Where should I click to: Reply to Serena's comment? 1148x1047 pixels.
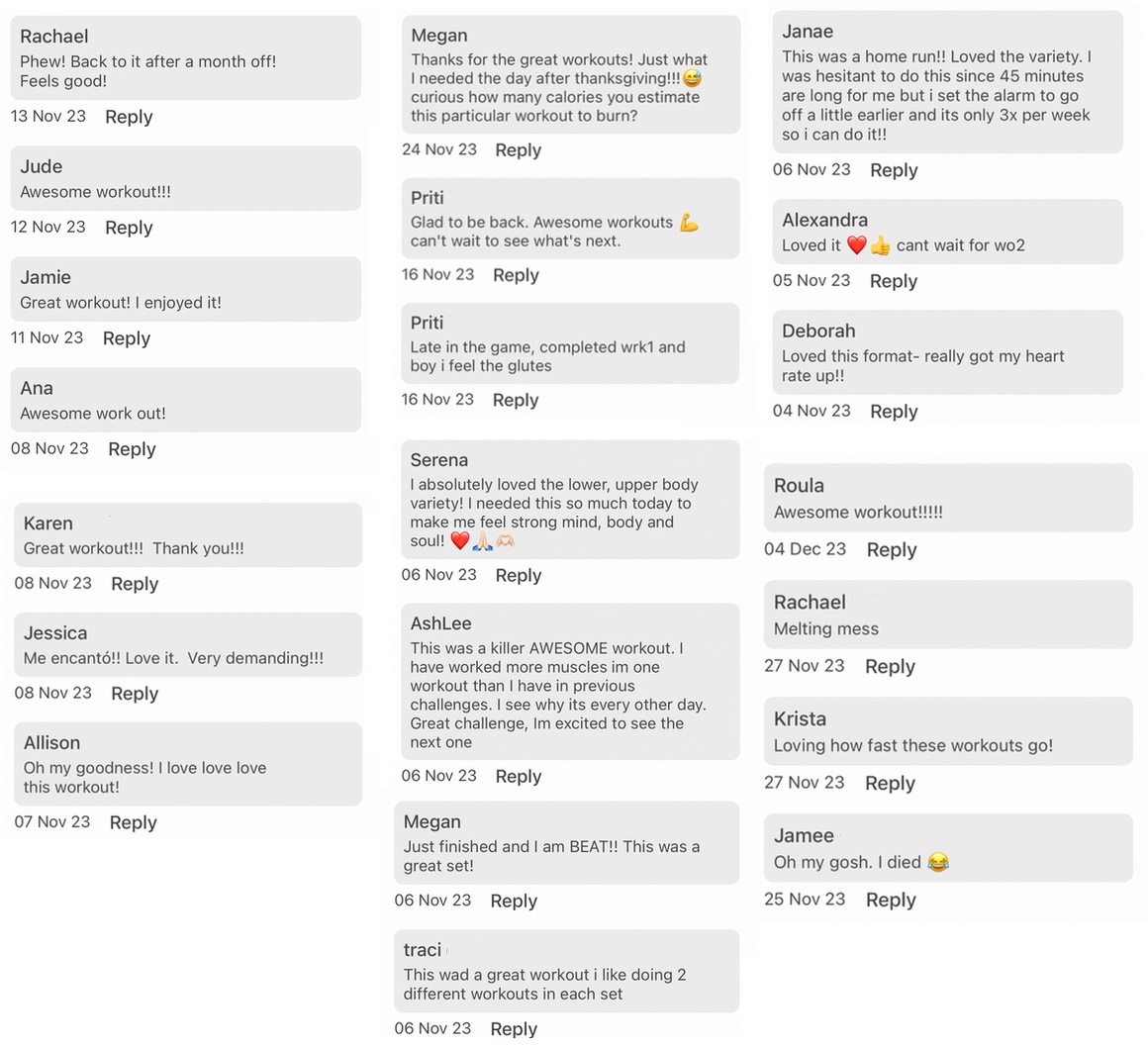tap(518, 576)
